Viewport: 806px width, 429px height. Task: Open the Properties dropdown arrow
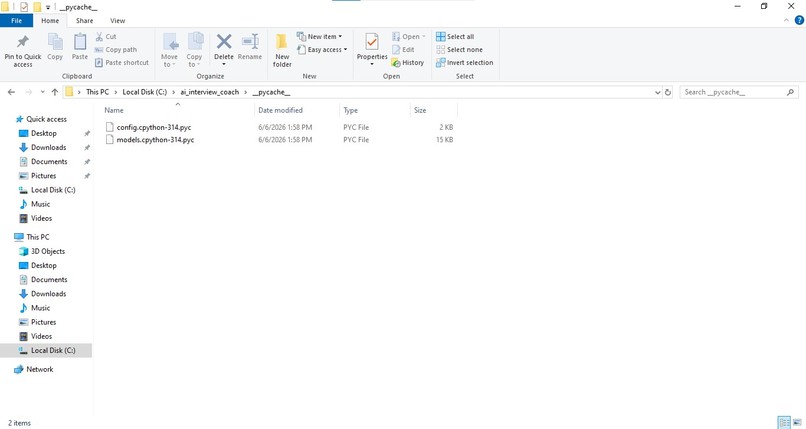(372, 64)
